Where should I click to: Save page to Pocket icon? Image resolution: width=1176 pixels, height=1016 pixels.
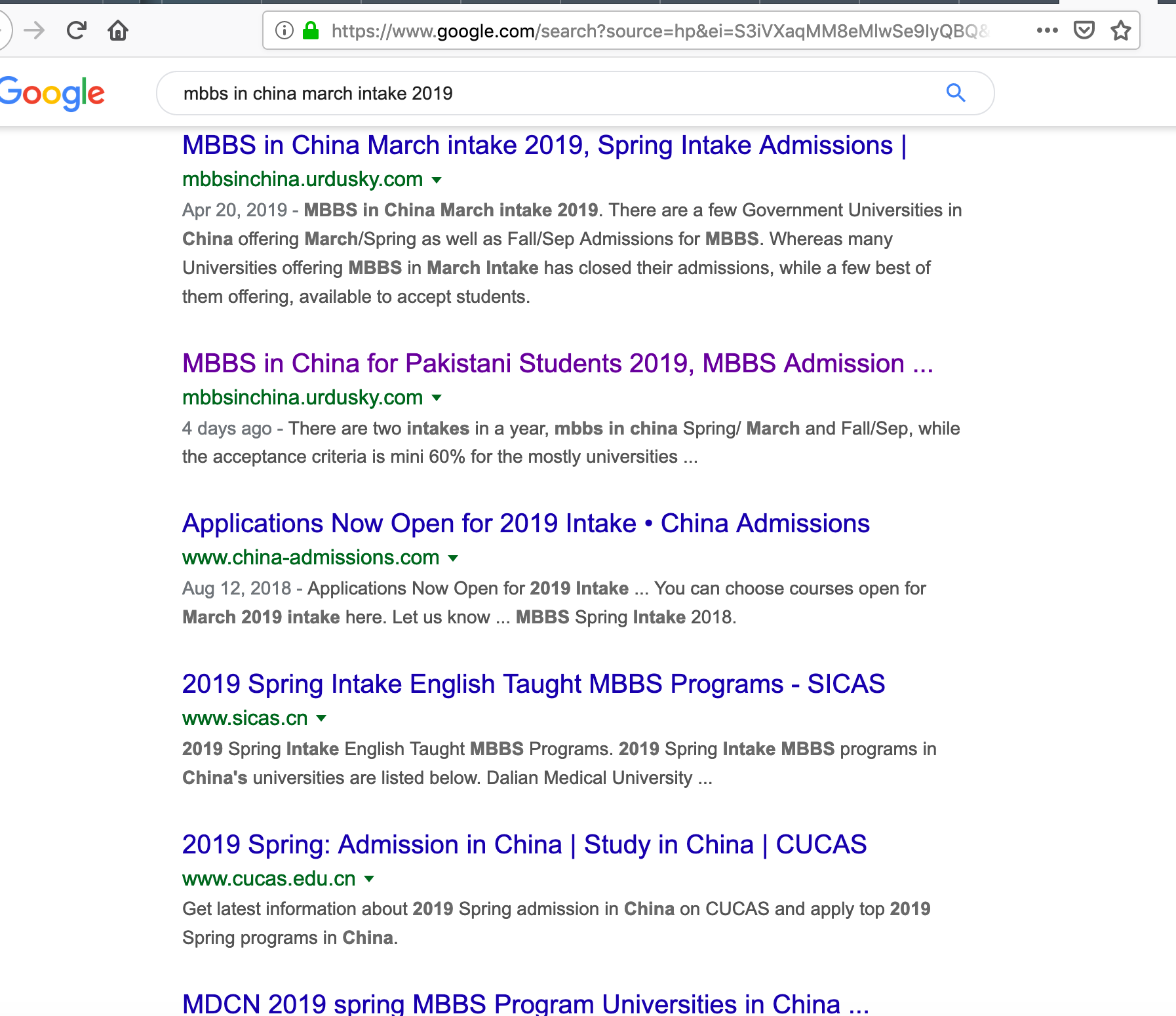click(1084, 30)
